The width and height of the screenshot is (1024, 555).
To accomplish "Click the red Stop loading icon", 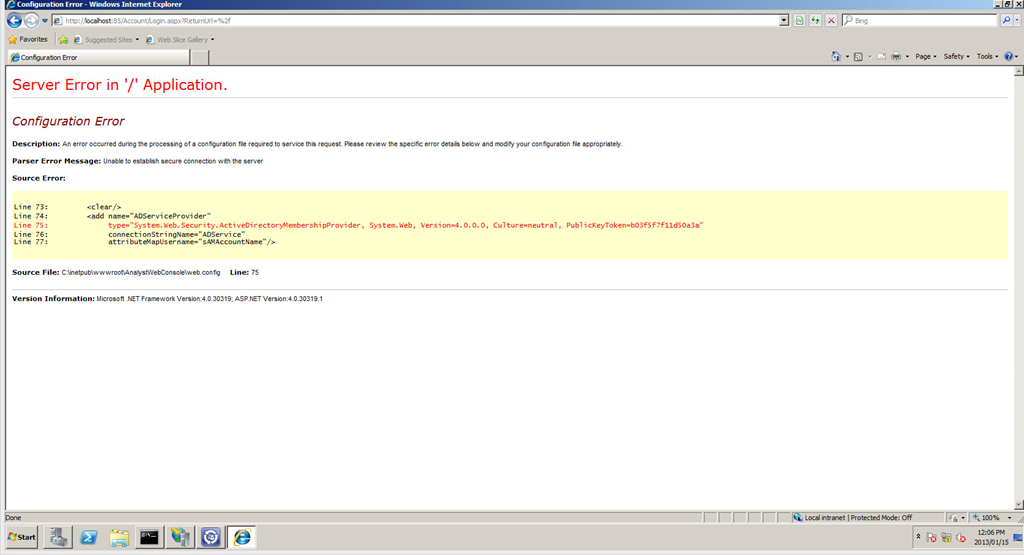I will click(831, 20).
